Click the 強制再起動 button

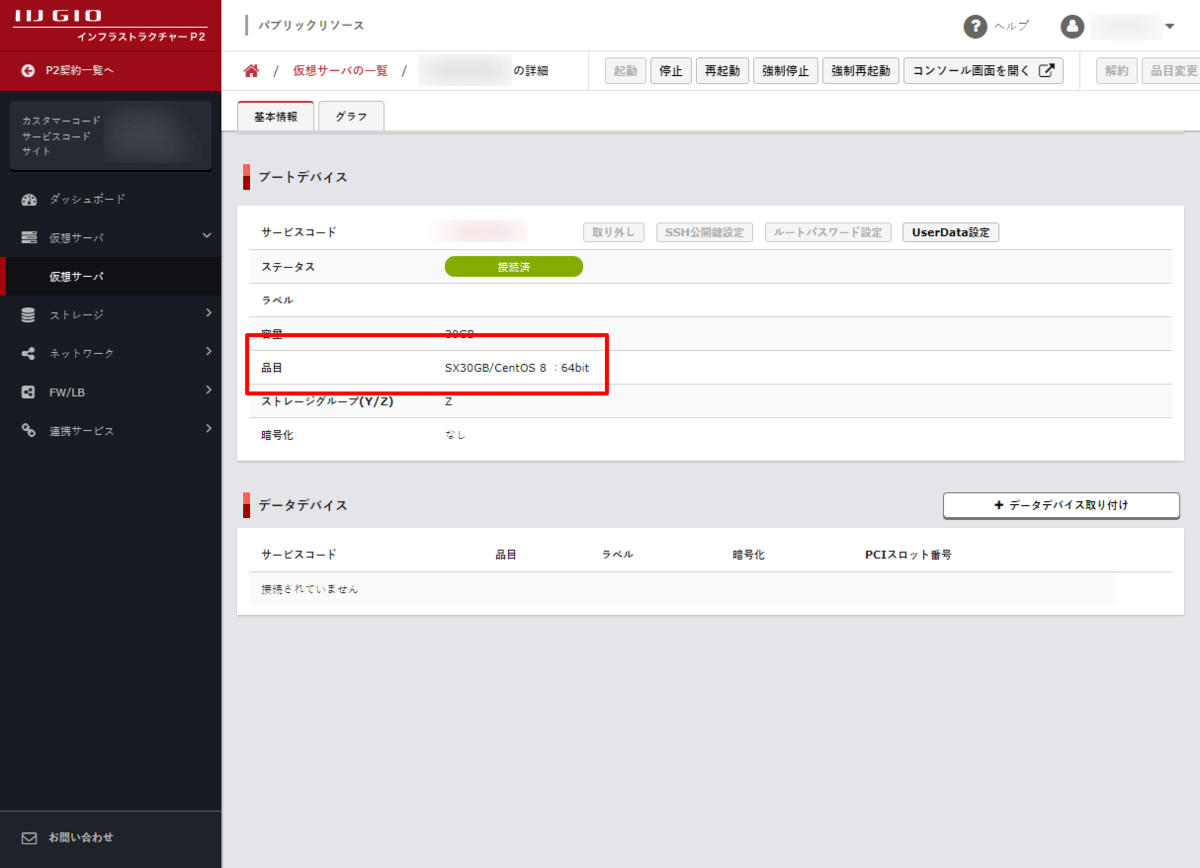tap(860, 71)
